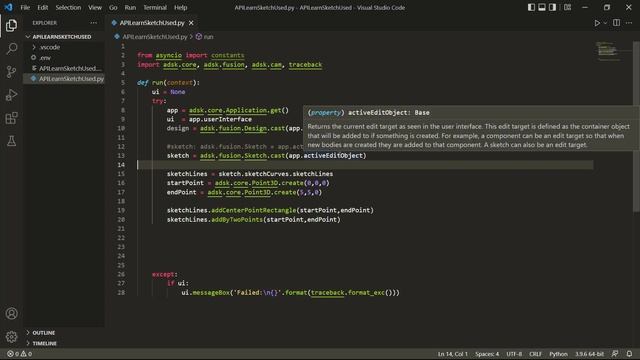
Task: Open the Go menu
Action: tap(113, 7)
